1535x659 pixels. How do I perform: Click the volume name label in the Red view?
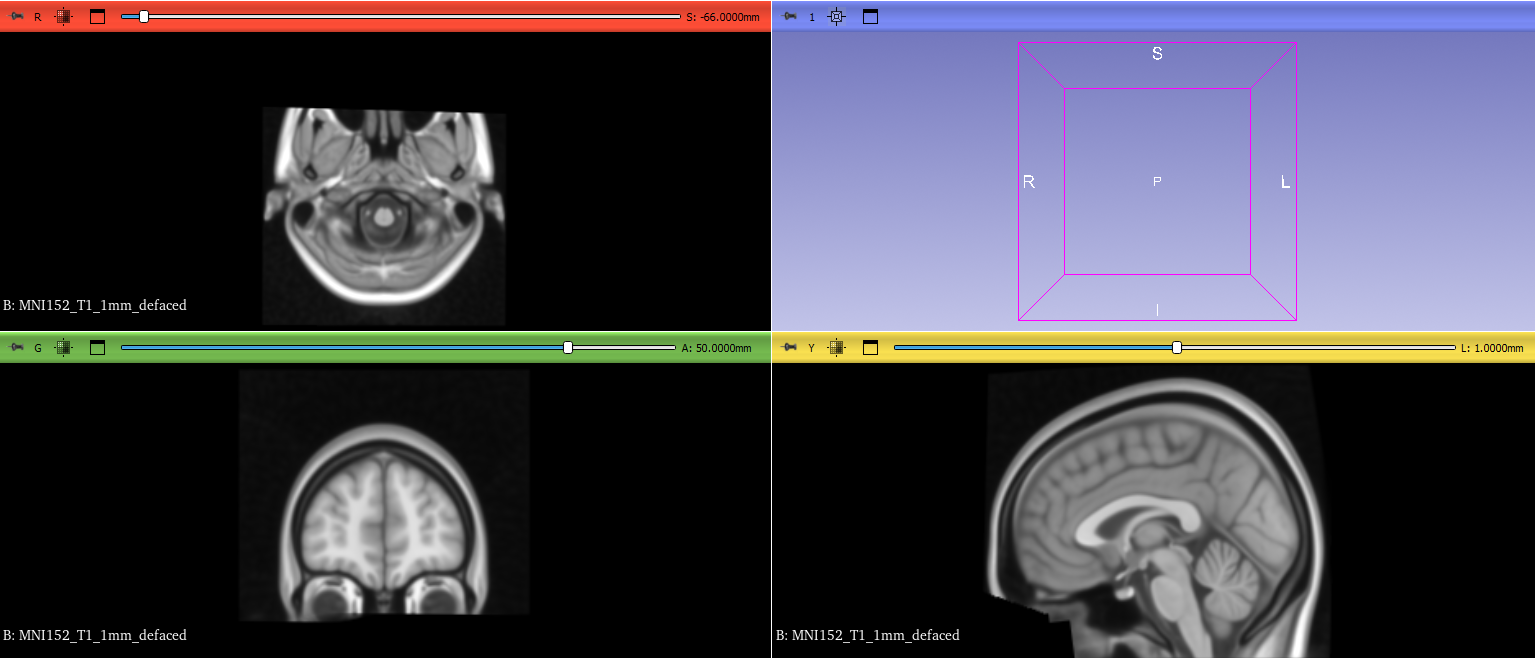(x=95, y=305)
